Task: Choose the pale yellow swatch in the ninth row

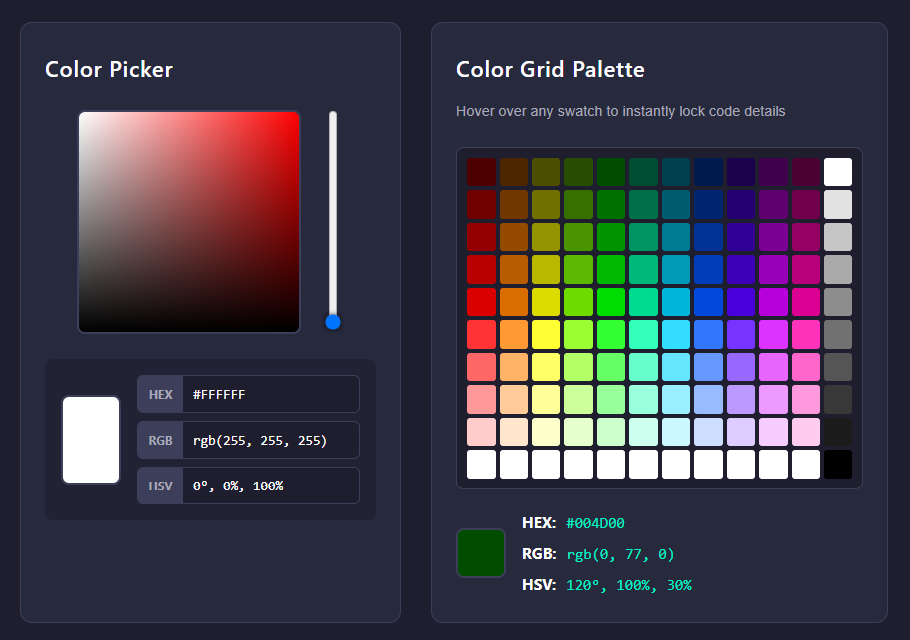Action: 546,432
